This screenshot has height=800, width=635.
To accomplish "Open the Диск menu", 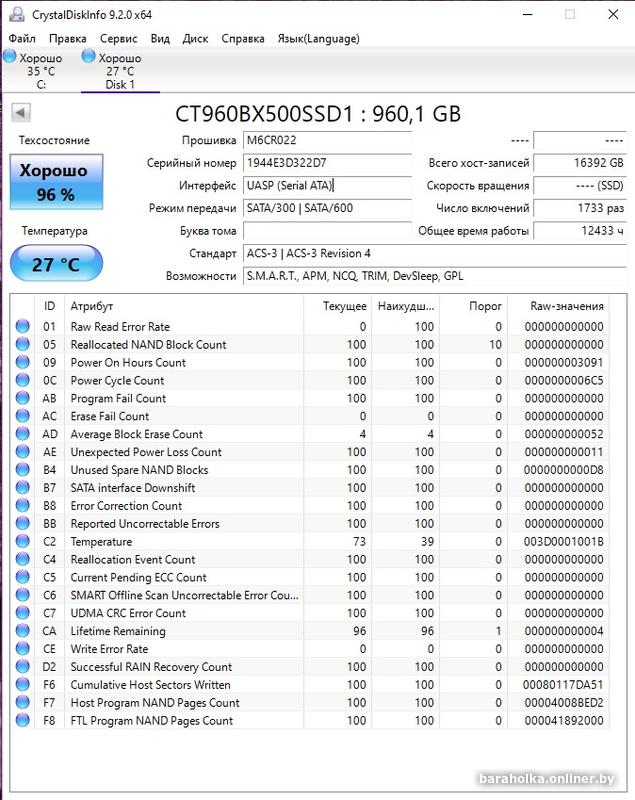I will [195, 38].
